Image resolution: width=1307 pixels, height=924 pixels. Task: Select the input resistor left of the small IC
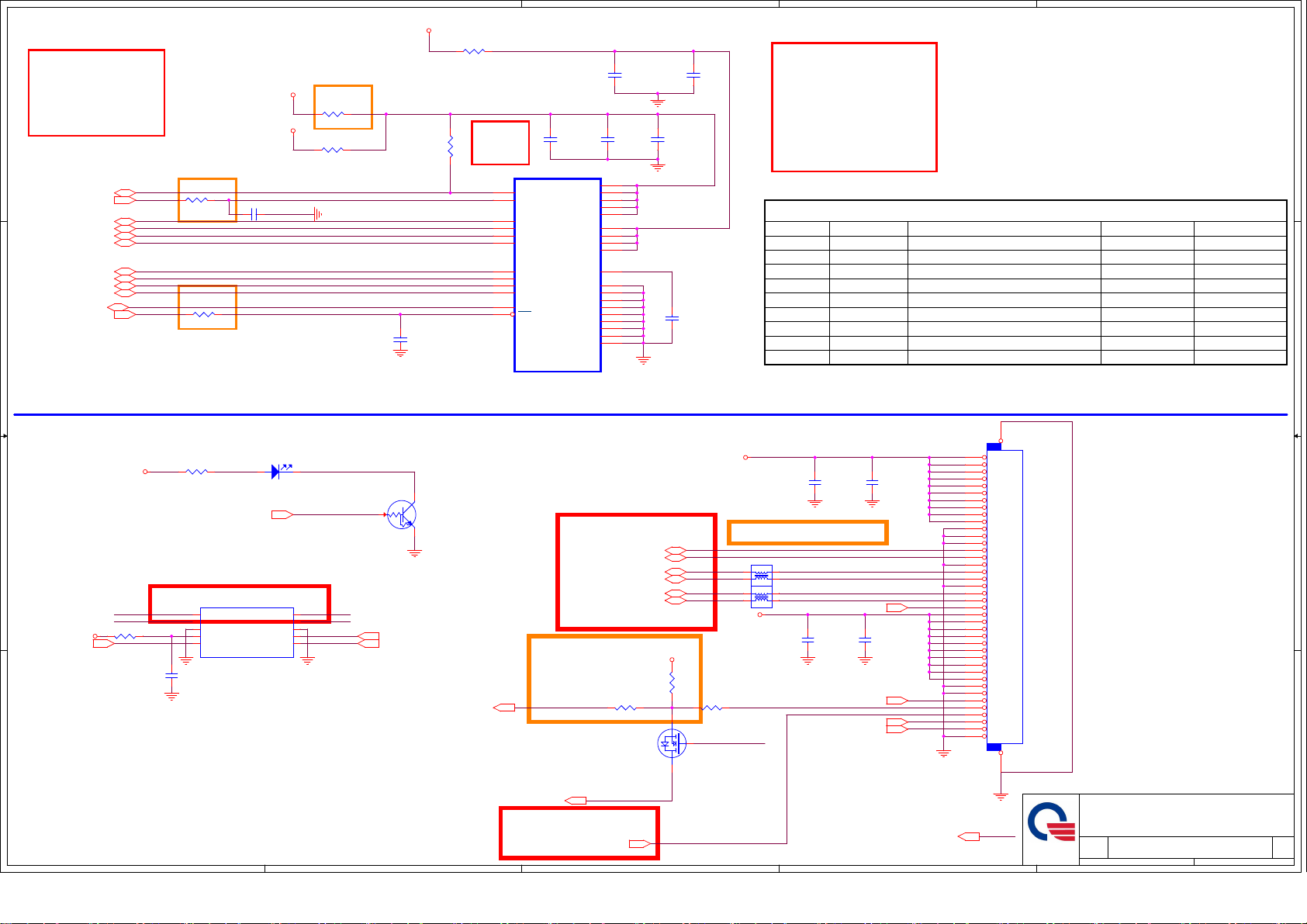point(126,636)
